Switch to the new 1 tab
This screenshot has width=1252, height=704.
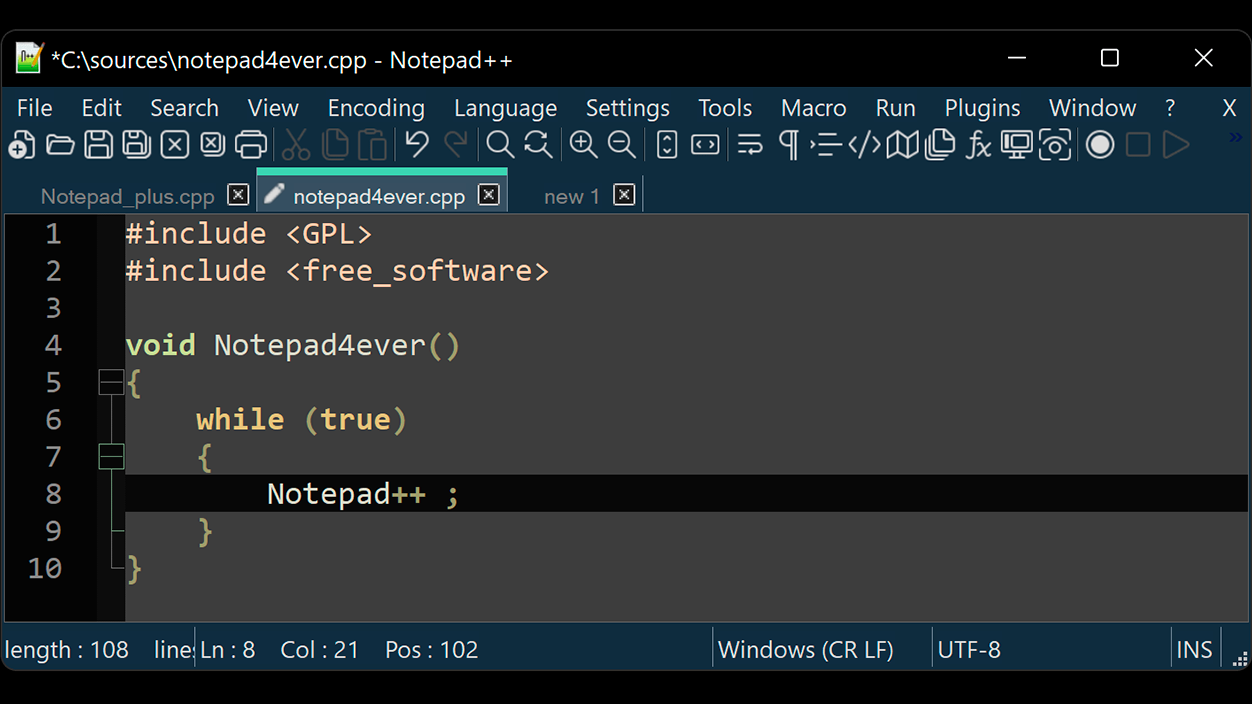[x=572, y=197]
